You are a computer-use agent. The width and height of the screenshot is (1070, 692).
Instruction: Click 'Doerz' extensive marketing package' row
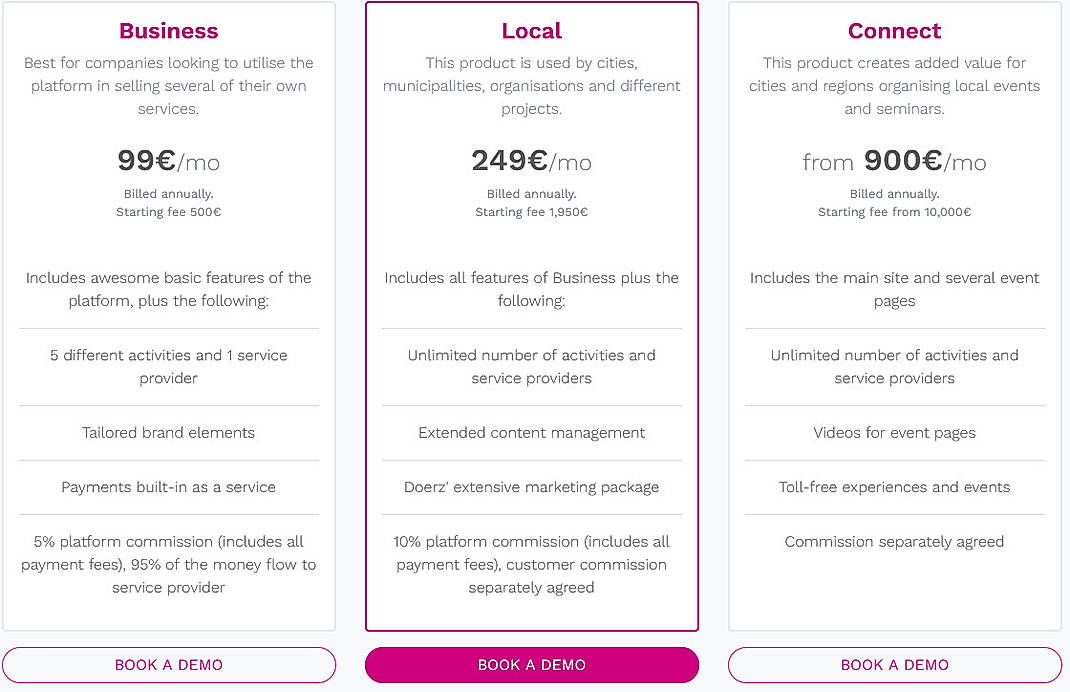click(x=531, y=487)
